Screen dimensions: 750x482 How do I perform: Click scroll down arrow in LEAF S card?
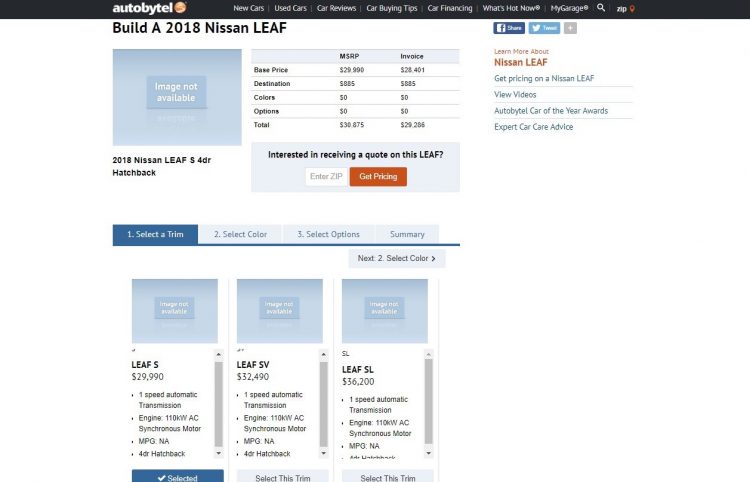tap(219, 453)
